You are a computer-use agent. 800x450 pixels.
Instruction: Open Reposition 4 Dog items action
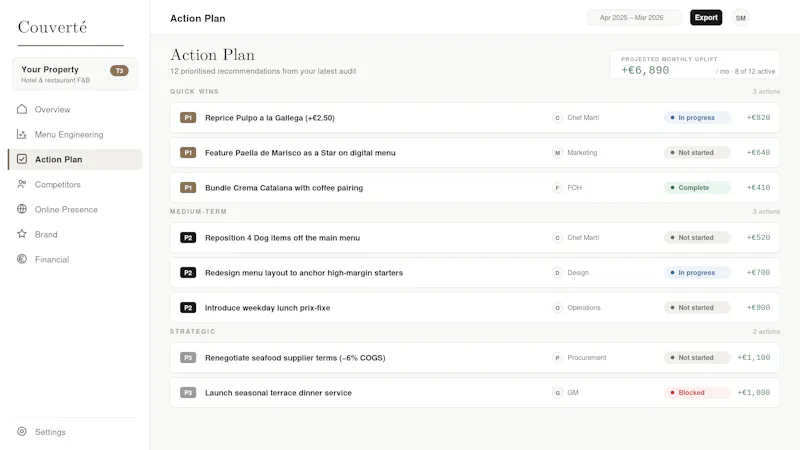474,238
